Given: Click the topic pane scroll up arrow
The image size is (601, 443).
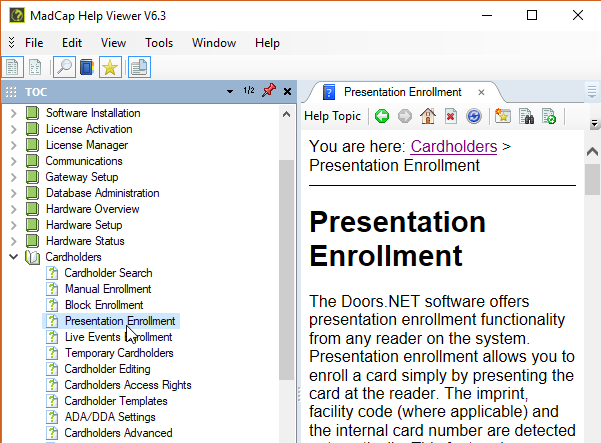Looking at the screenshot, I should (x=593, y=152).
